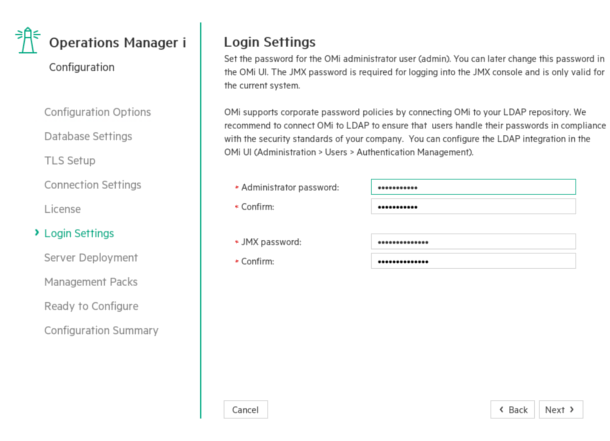Open Configuration Summary step

101,330
